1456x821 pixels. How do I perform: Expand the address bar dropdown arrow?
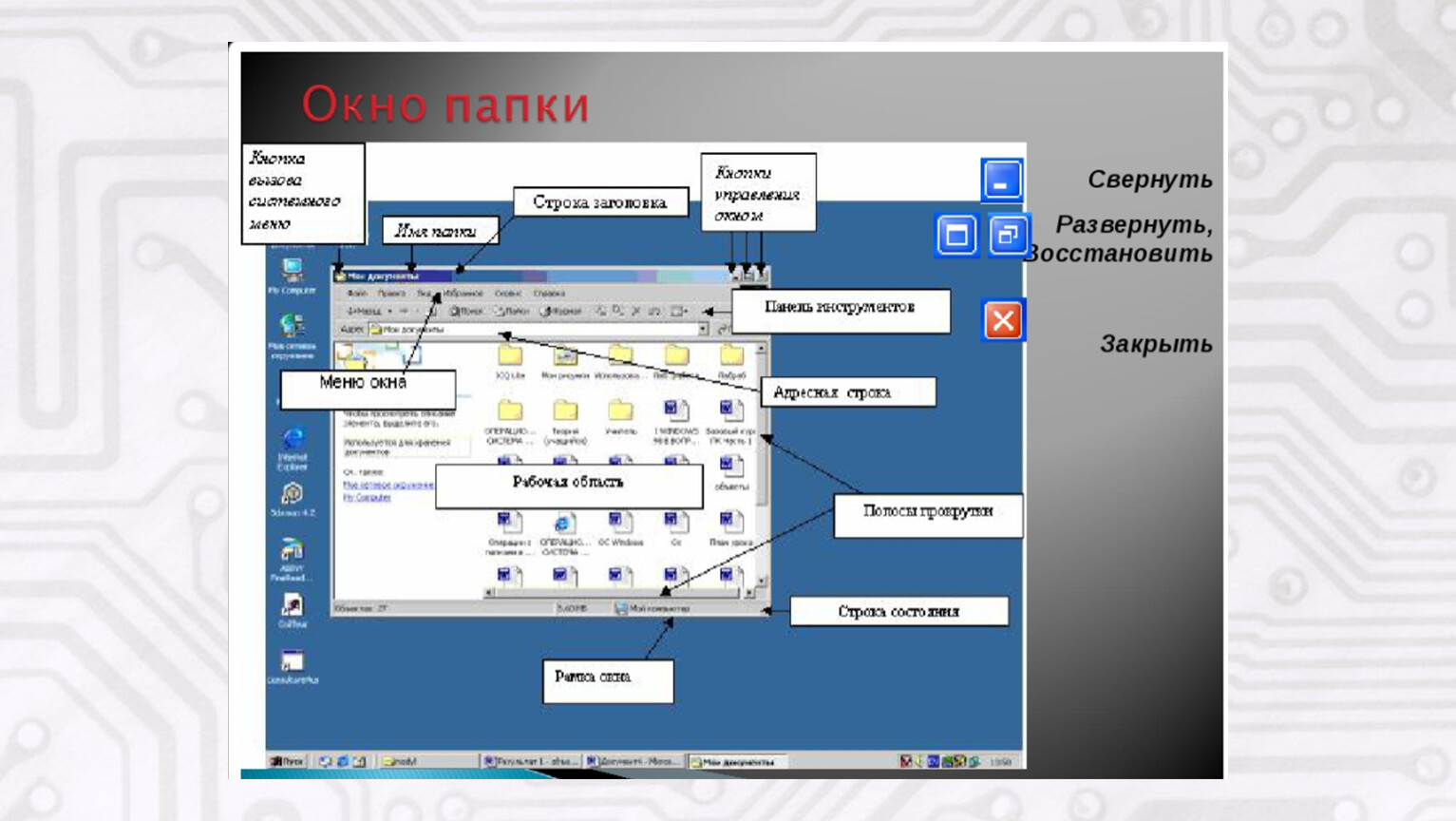click(703, 329)
